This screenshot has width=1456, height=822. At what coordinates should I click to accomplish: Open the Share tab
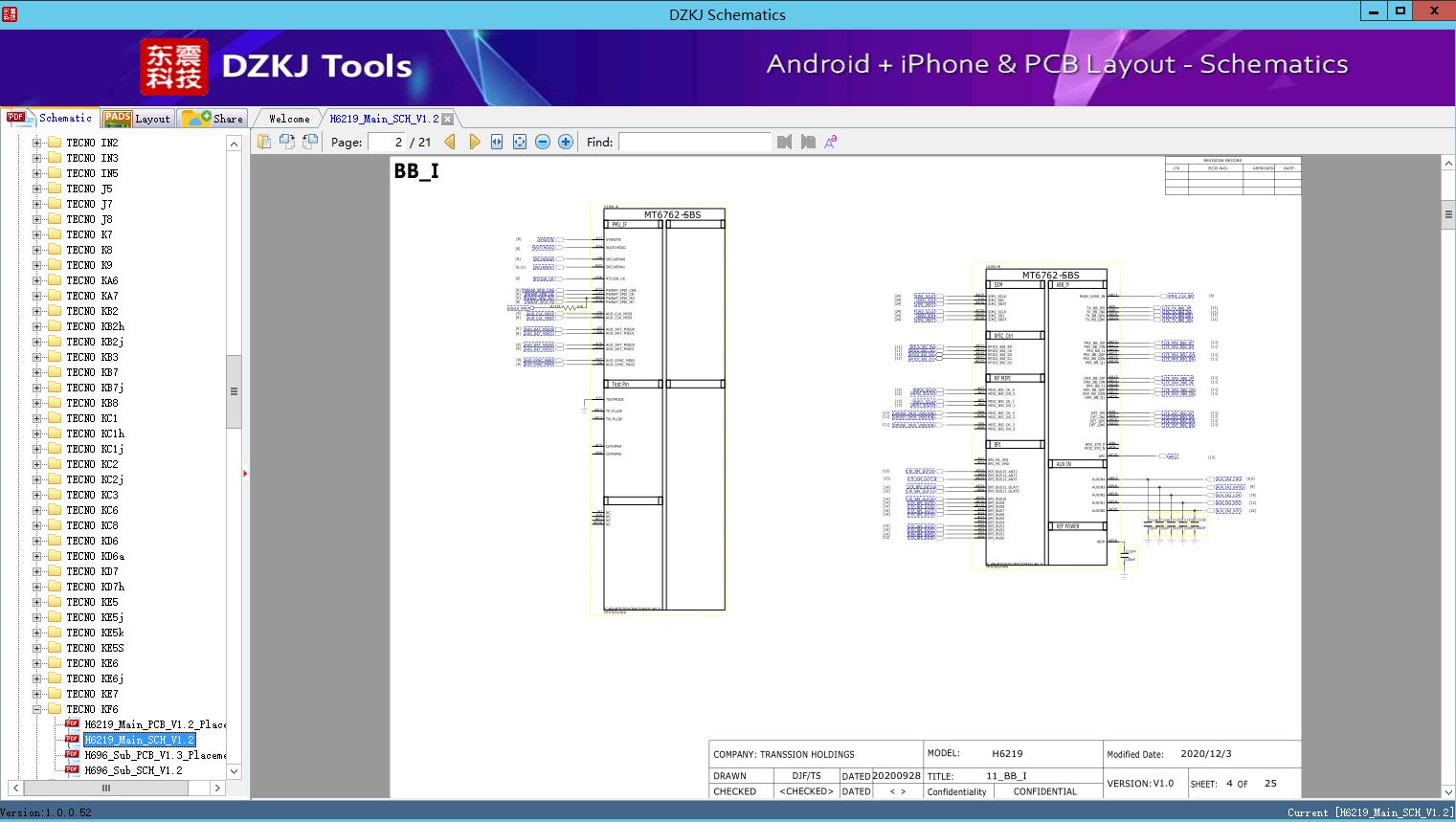214,119
